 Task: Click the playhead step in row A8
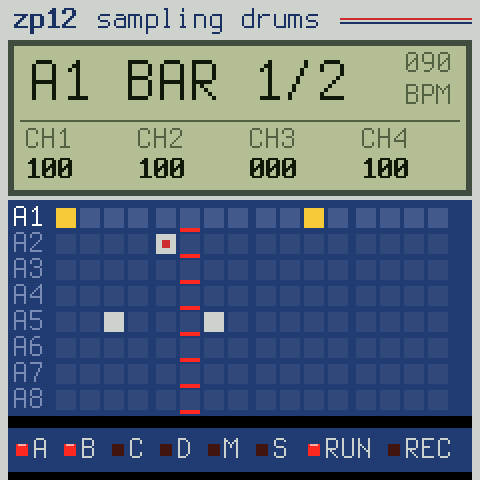tap(190, 400)
